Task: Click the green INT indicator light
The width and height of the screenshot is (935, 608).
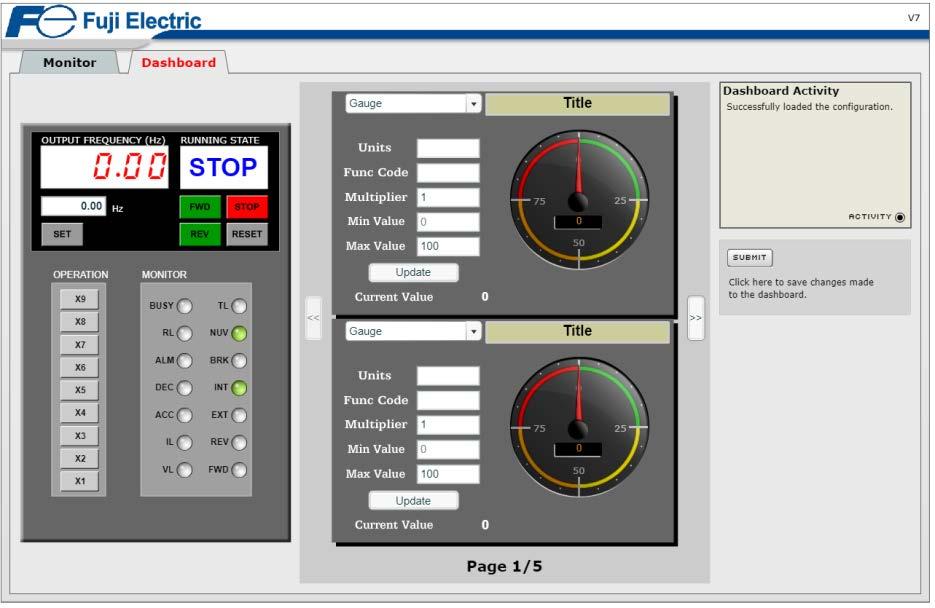Action: tap(239, 388)
